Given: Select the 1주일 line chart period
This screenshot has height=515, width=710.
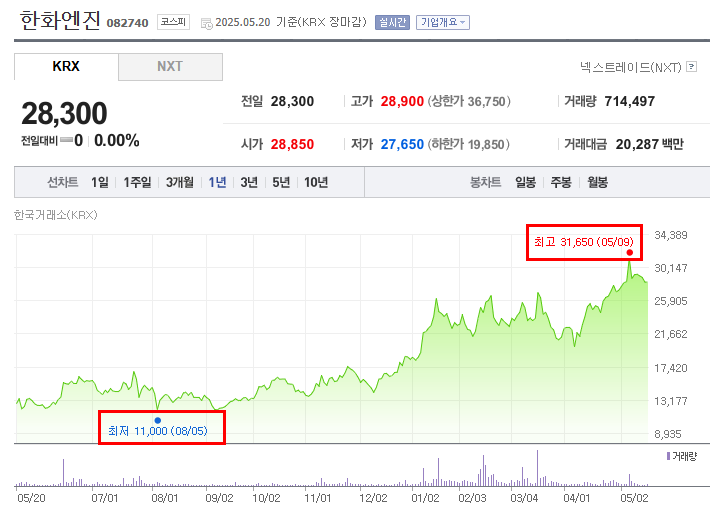Looking at the screenshot, I should click(x=137, y=182).
